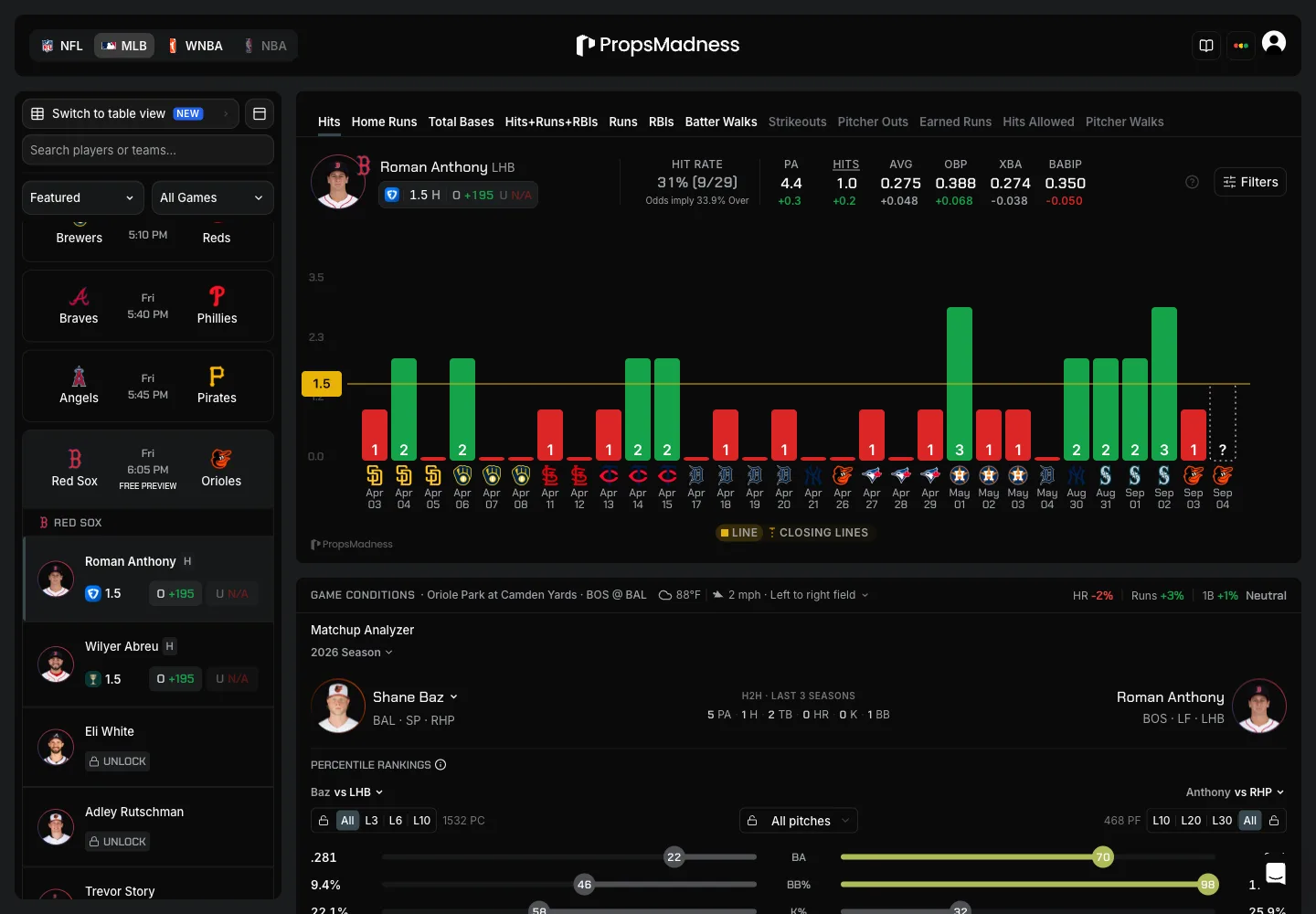
Task: Open the All Games dropdown
Action: [x=212, y=197]
